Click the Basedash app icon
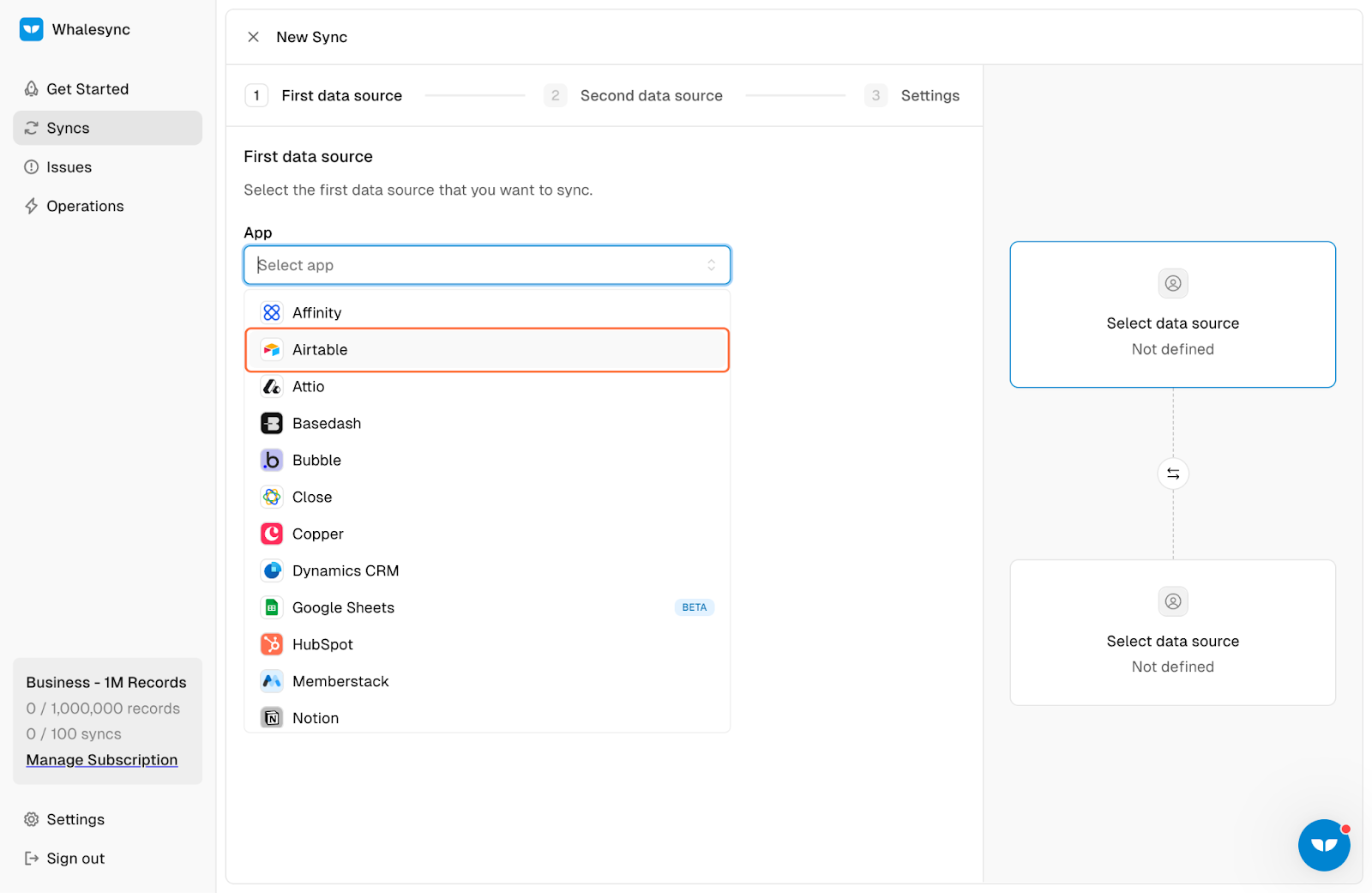1372x893 pixels. (272, 424)
